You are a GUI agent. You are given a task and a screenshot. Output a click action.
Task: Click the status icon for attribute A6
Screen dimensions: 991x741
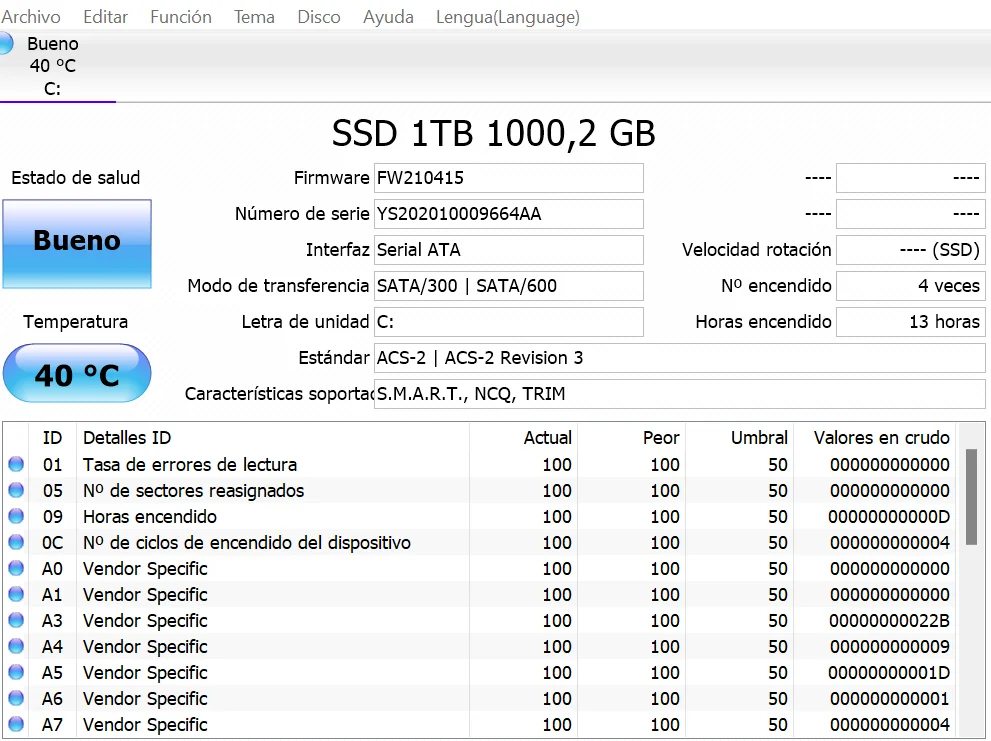16,698
